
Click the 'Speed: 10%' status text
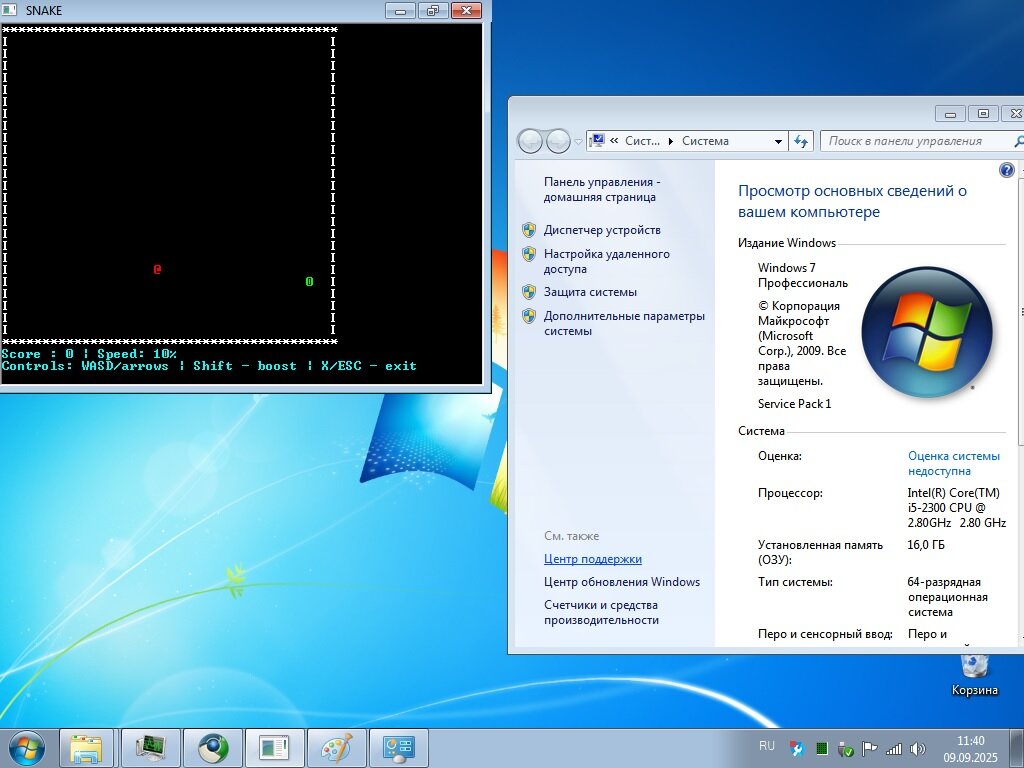point(136,354)
